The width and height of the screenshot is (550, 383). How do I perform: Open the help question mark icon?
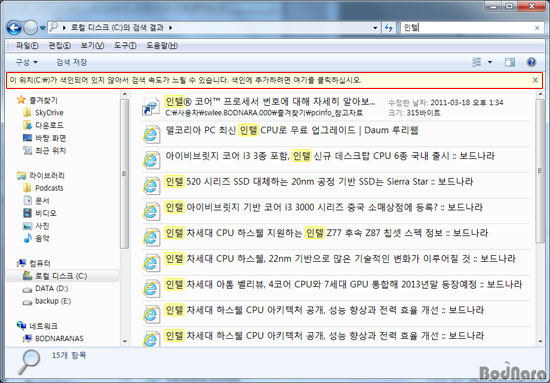click(x=531, y=62)
